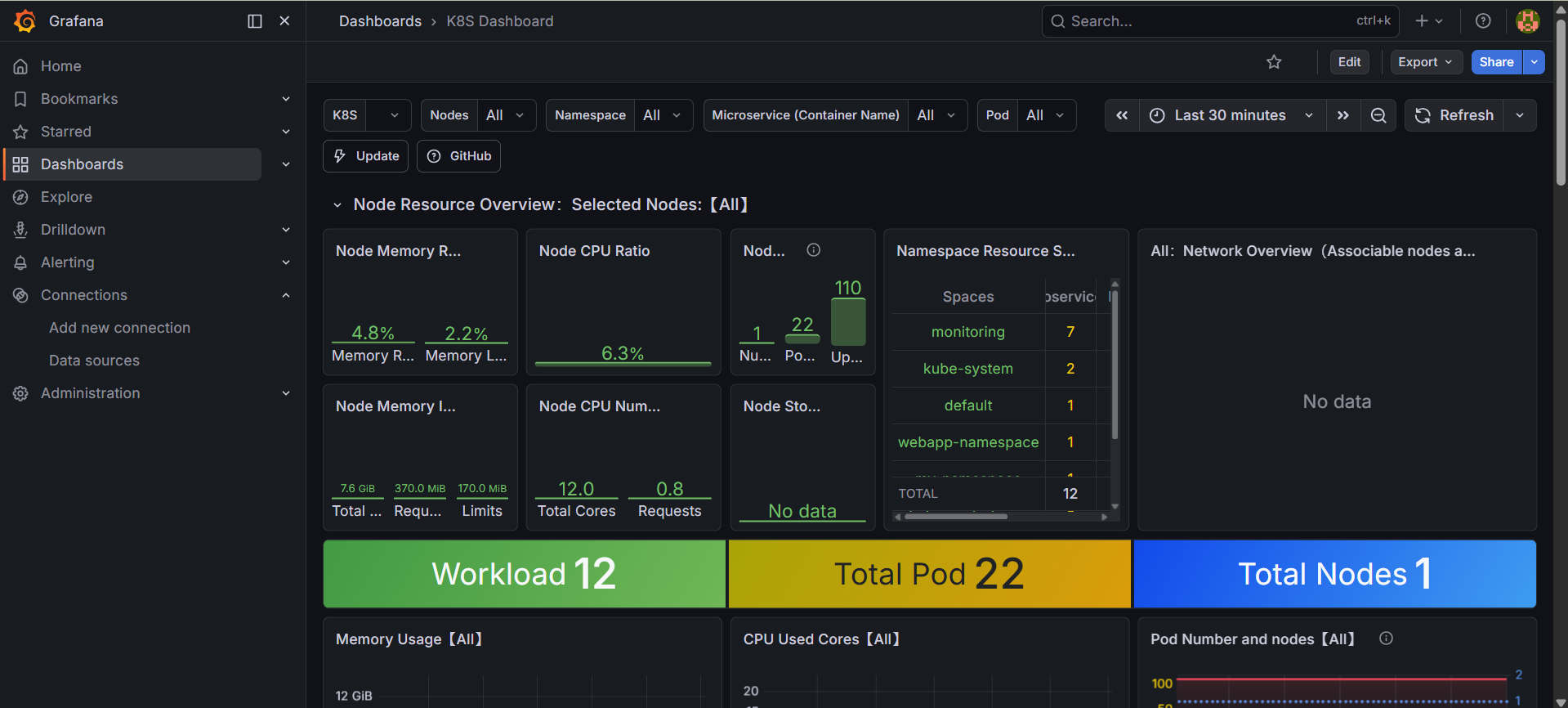The width and height of the screenshot is (1568, 708).
Task: Click the Grafana logo icon
Action: 25,21
